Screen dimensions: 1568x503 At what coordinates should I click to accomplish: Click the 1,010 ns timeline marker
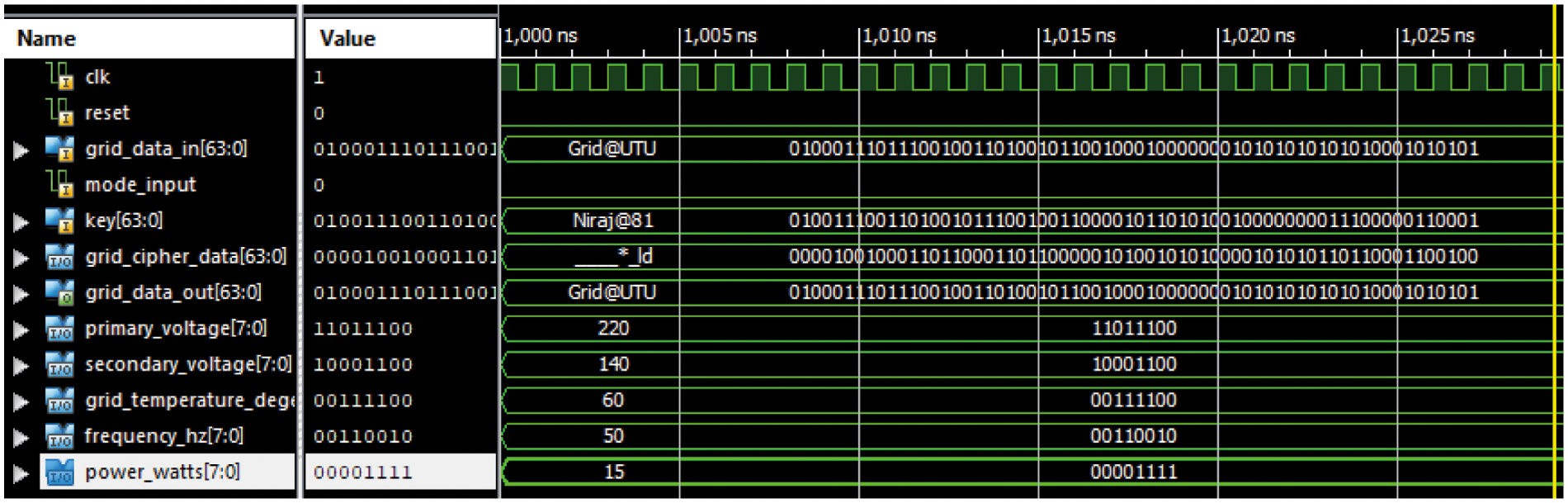coord(899,36)
